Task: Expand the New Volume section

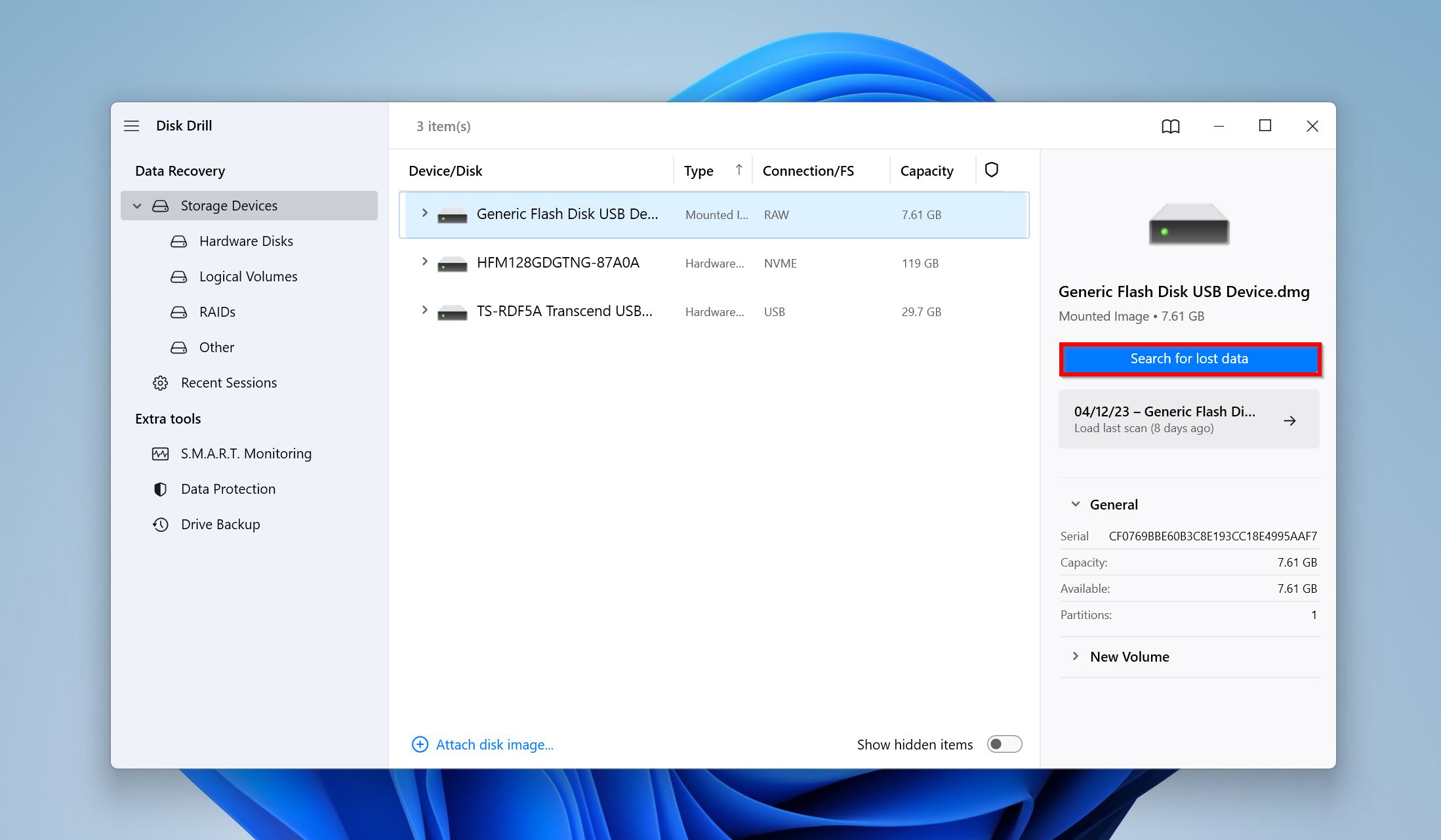Action: coord(1075,656)
